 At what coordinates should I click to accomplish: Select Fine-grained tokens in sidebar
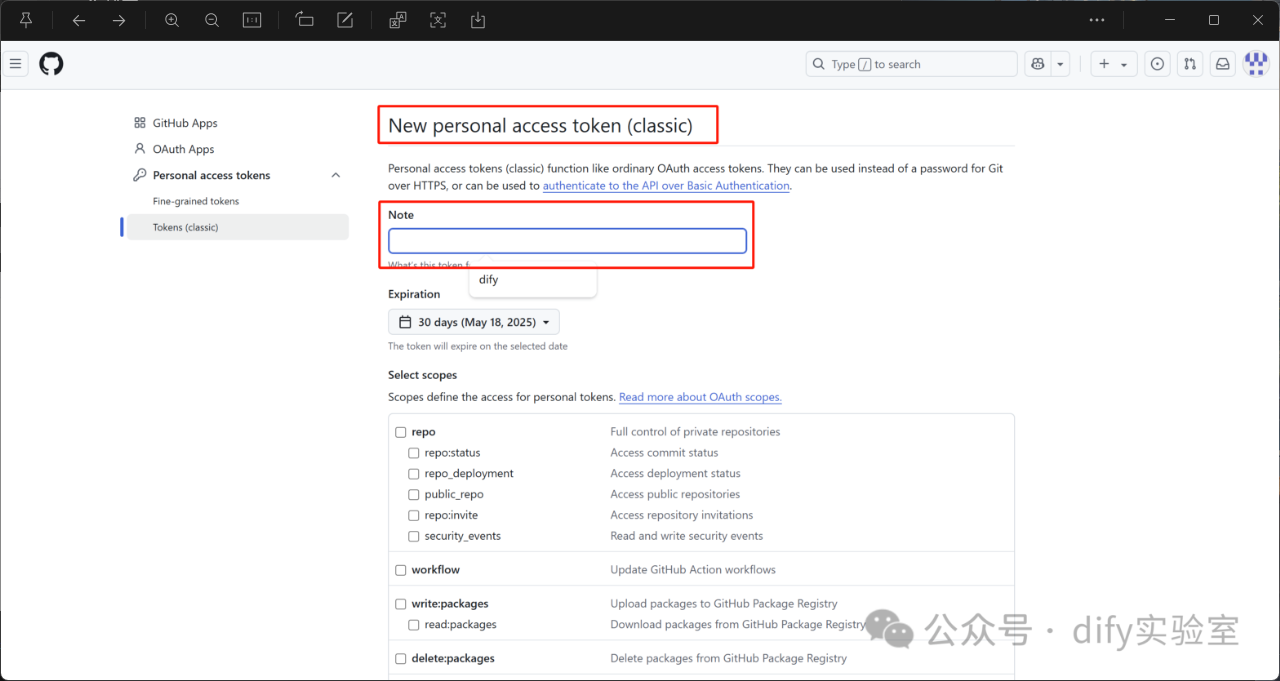(196, 201)
